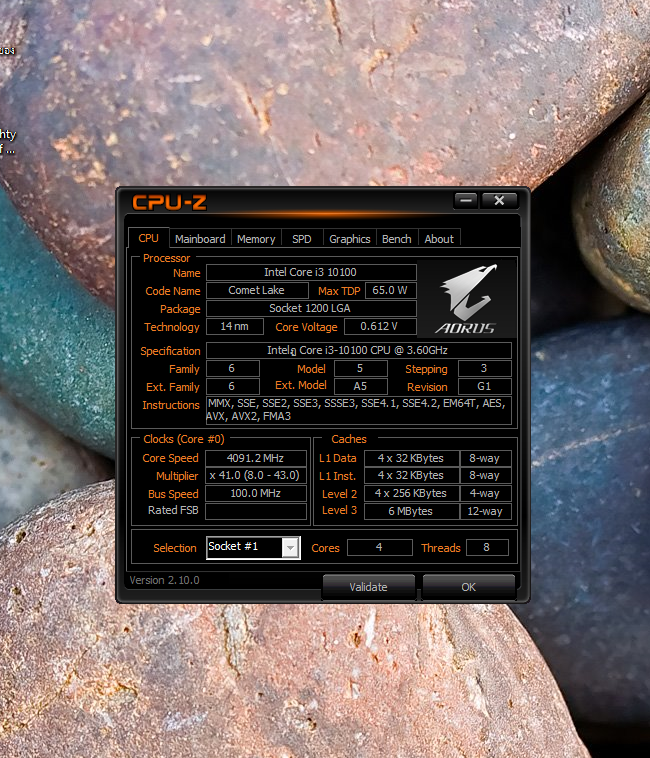650x758 pixels.
Task: Click the Stepping value 3
Action: click(484, 368)
